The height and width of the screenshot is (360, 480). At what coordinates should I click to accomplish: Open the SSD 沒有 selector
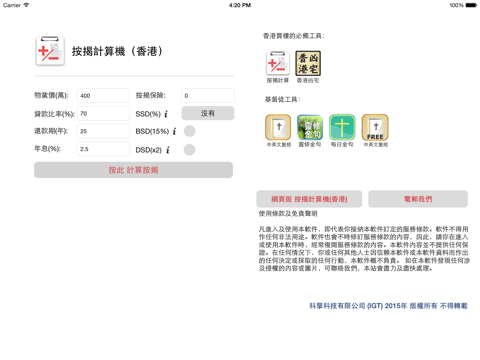click(x=208, y=113)
